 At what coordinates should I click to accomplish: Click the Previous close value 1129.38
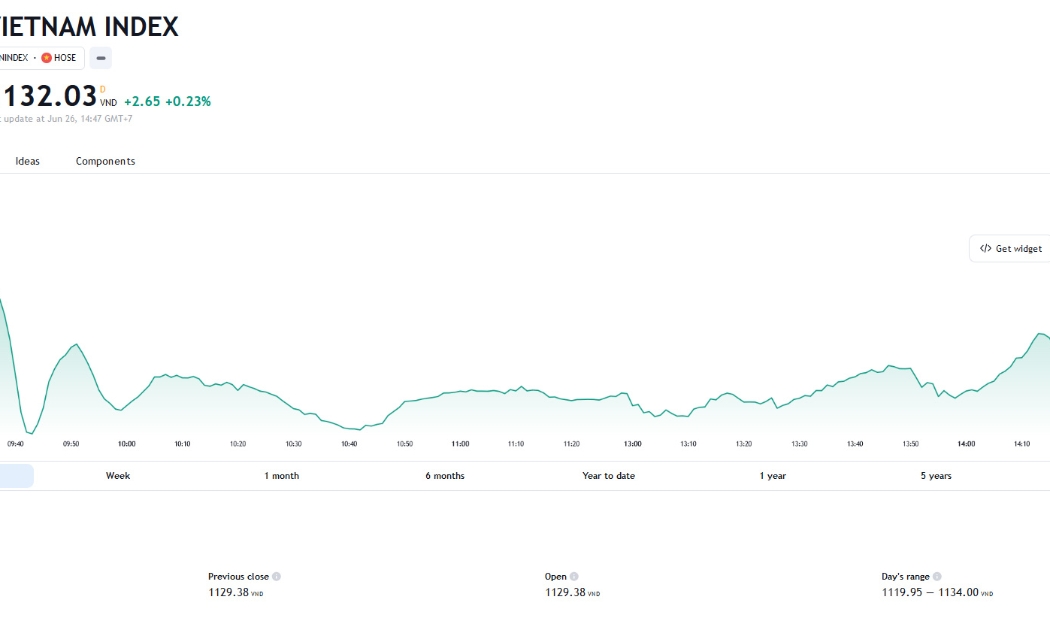click(228, 593)
